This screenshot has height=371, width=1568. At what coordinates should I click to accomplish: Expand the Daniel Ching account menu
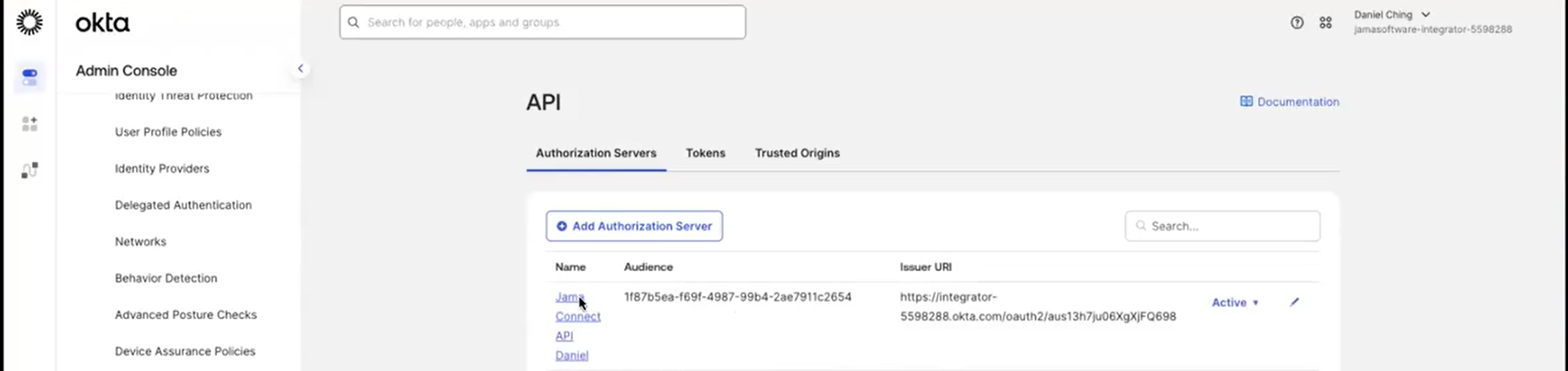(x=1391, y=15)
